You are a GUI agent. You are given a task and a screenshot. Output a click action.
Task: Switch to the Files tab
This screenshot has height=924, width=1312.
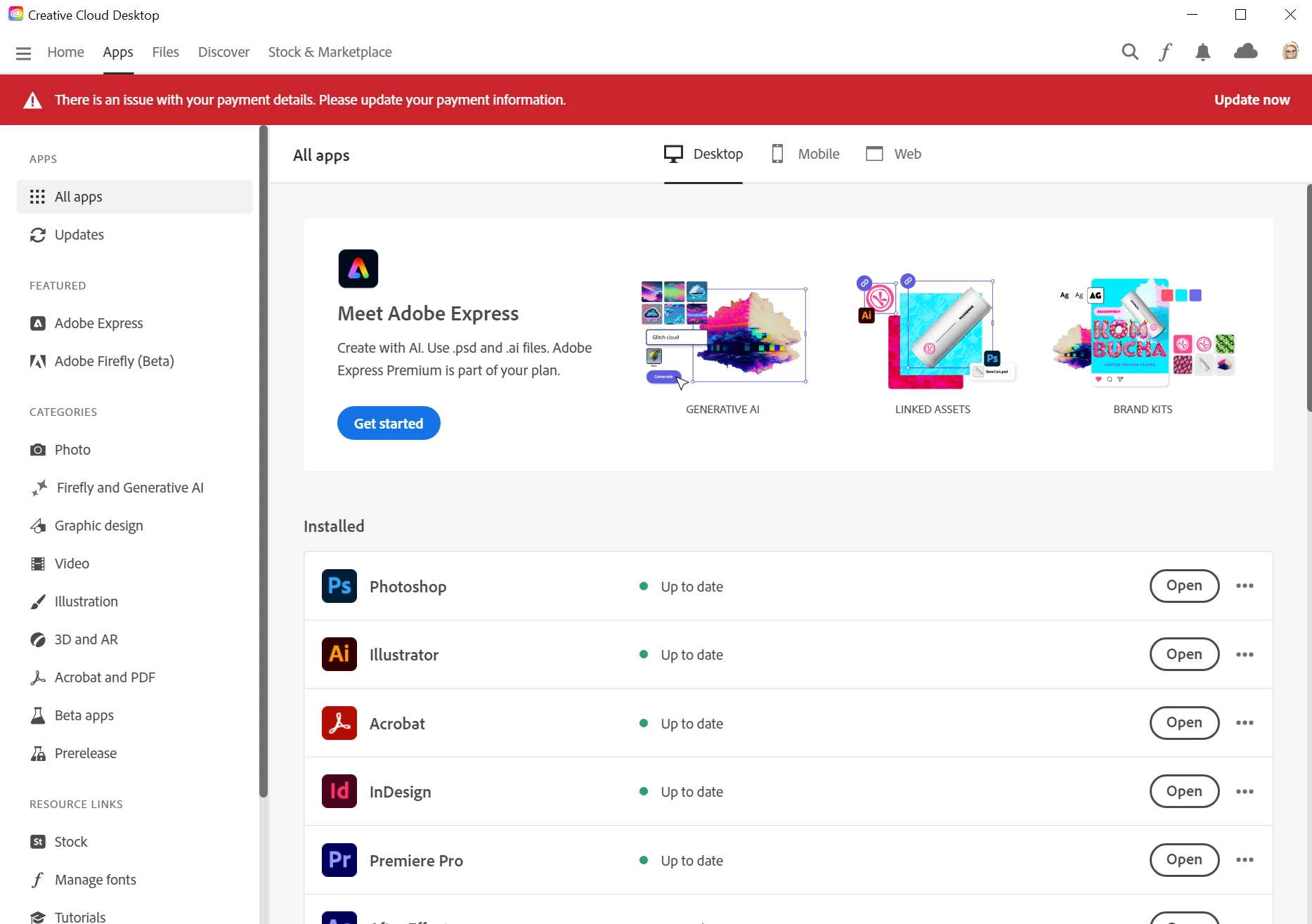tap(165, 52)
